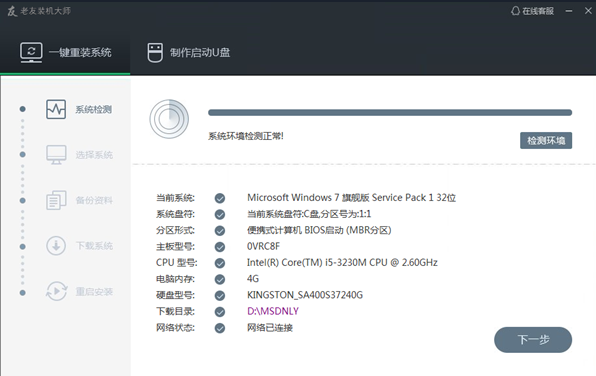Click the 网络已连接 status text
This screenshot has width=596, height=376.
coord(270,328)
